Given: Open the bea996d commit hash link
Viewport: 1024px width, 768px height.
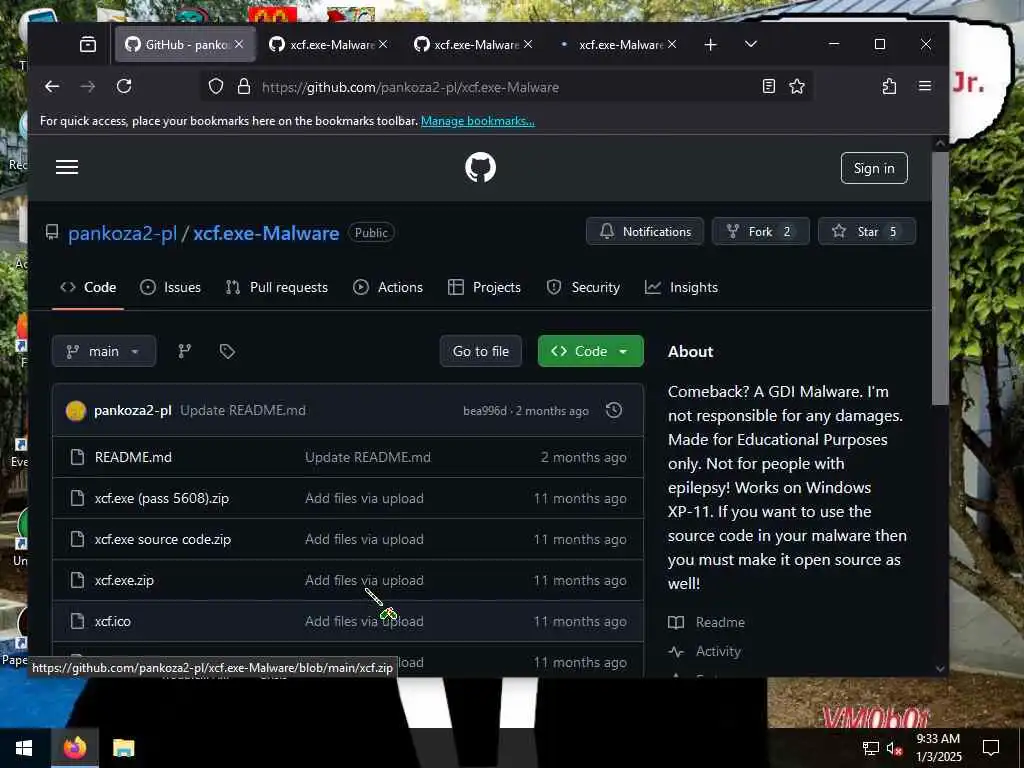Looking at the screenshot, I should (x=485, y=411).
